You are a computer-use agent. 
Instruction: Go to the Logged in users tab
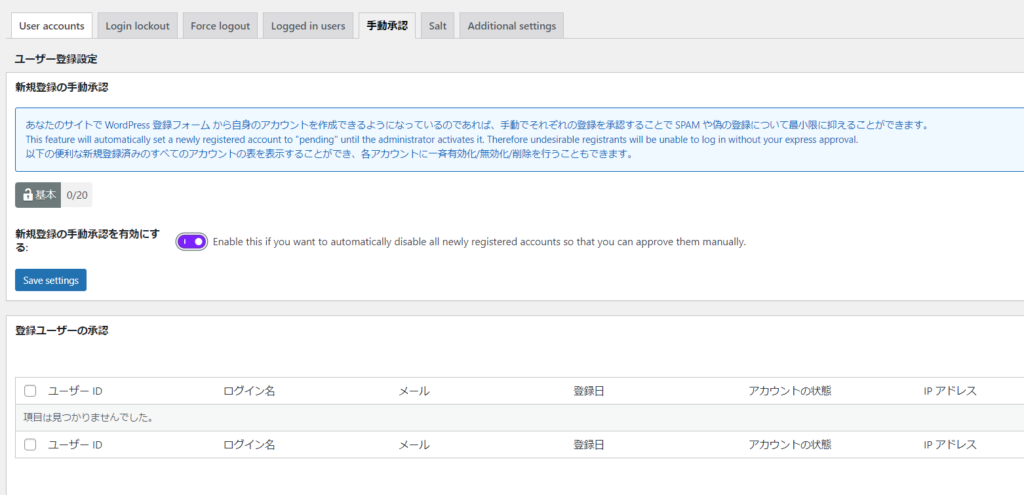[308, 26]
